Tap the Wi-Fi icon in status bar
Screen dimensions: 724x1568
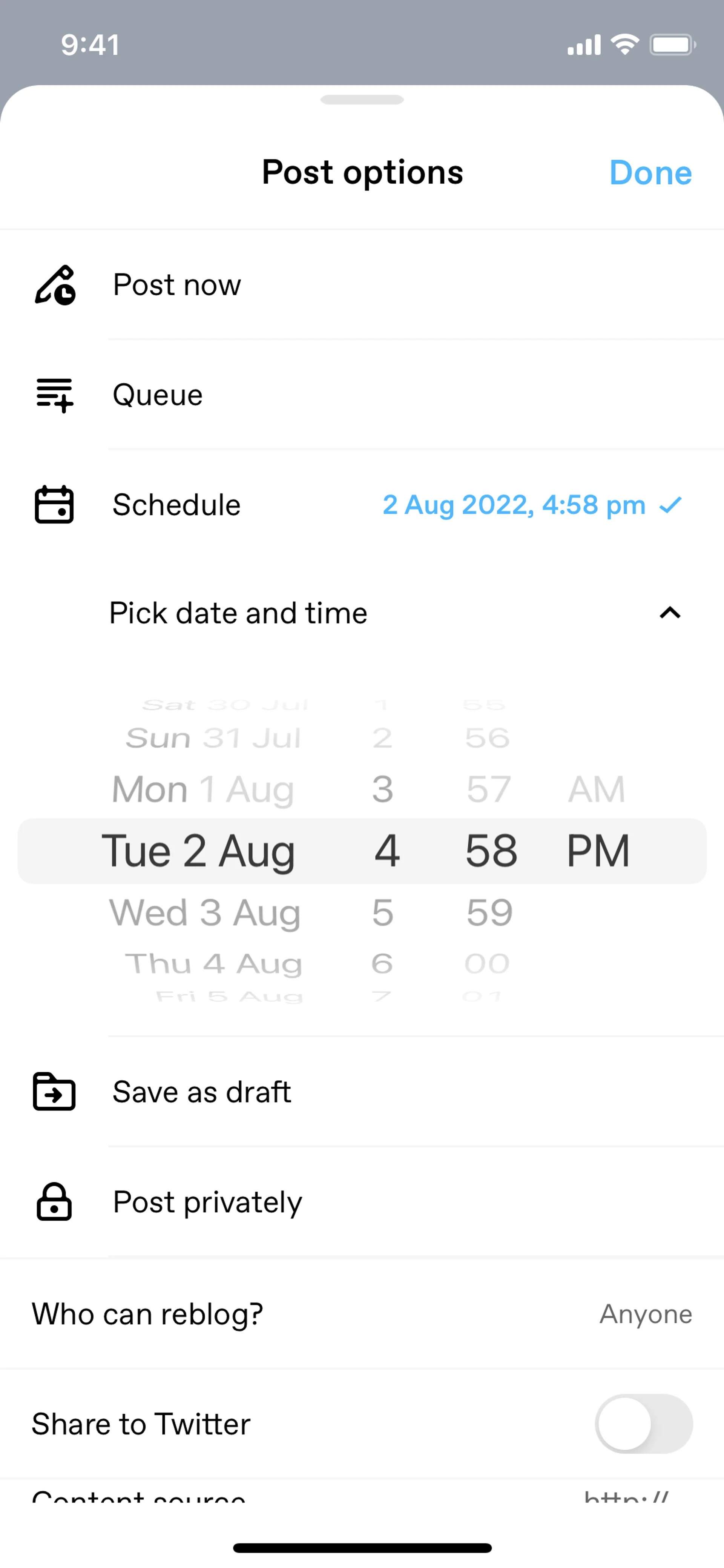(x=624, y=45)
